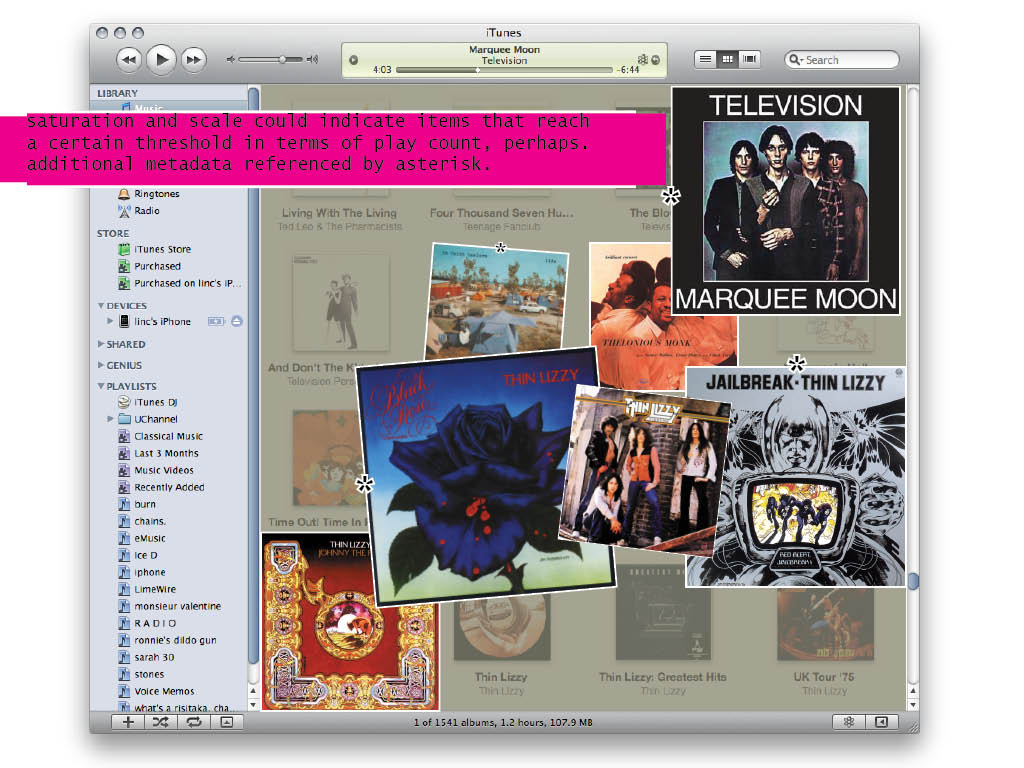Open the Last 3 Months playlist
The width and height of the screenshot is (1024, 768).
(x=166, y=453)
